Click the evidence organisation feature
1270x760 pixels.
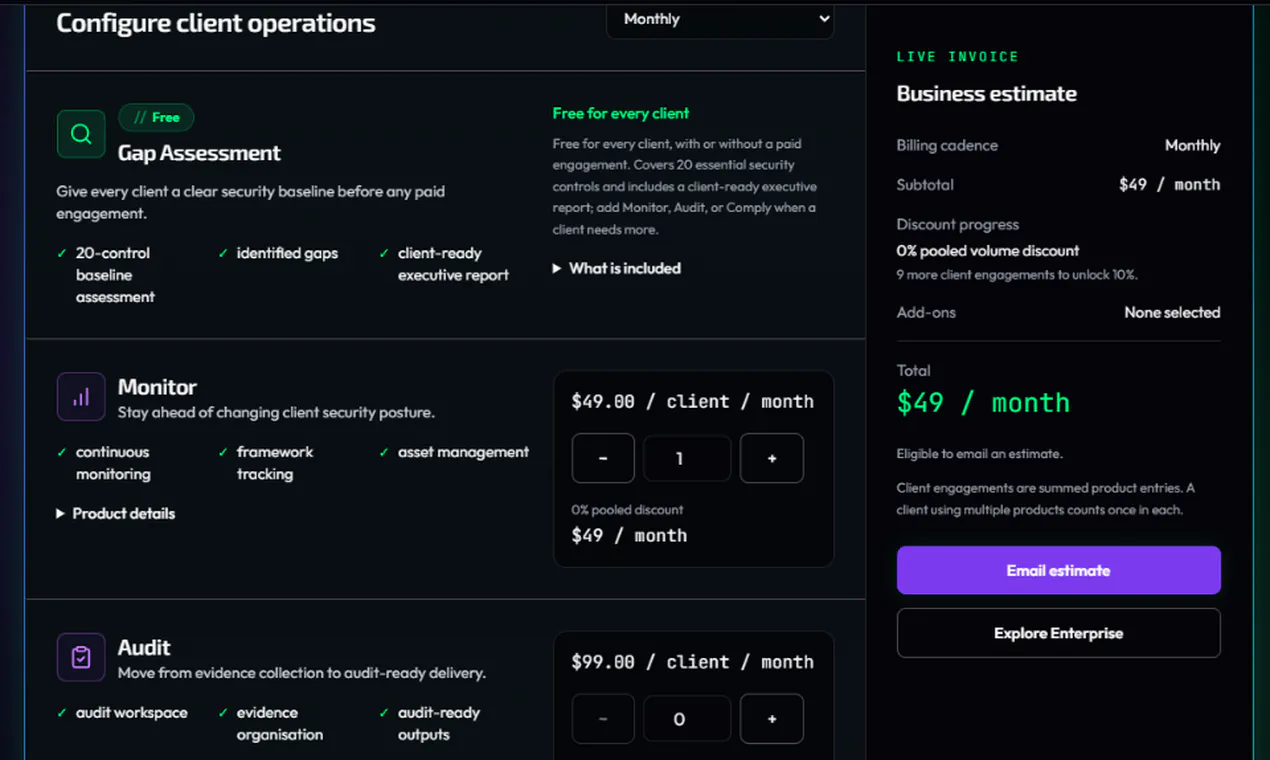[x=280, y=723]
